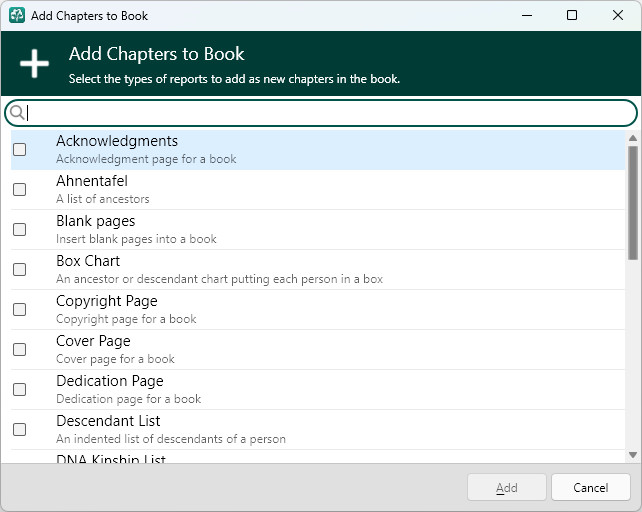Tick the Copyright Page checkbox

(19, 310)
